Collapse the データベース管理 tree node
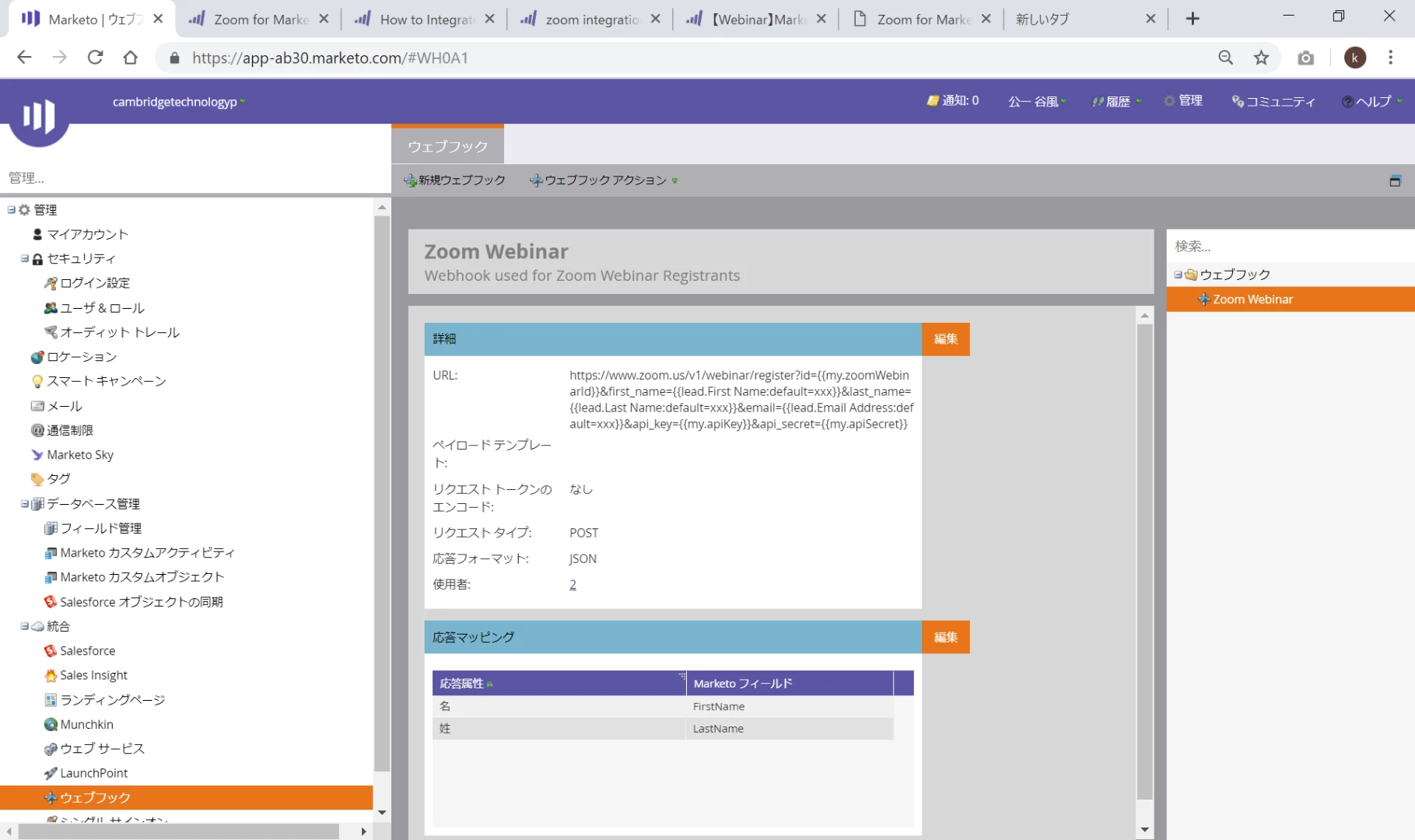1415x840 pixels. [x=25, y=504]
